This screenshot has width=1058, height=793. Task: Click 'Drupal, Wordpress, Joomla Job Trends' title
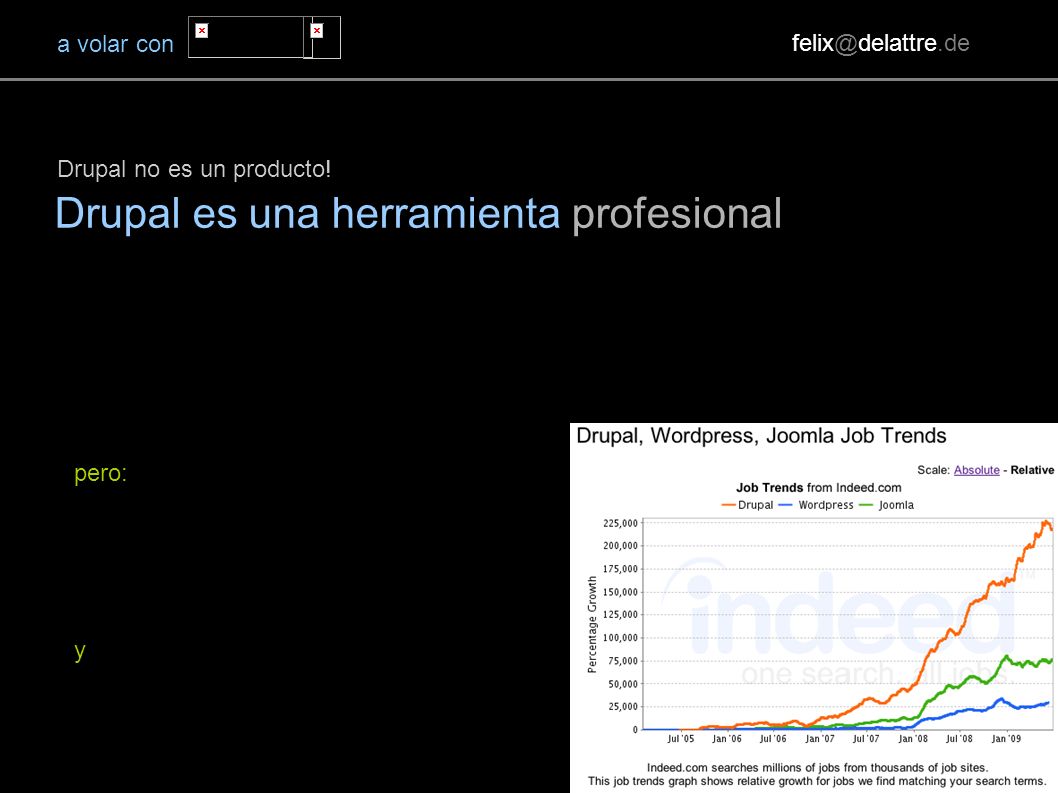pos(761,436)
